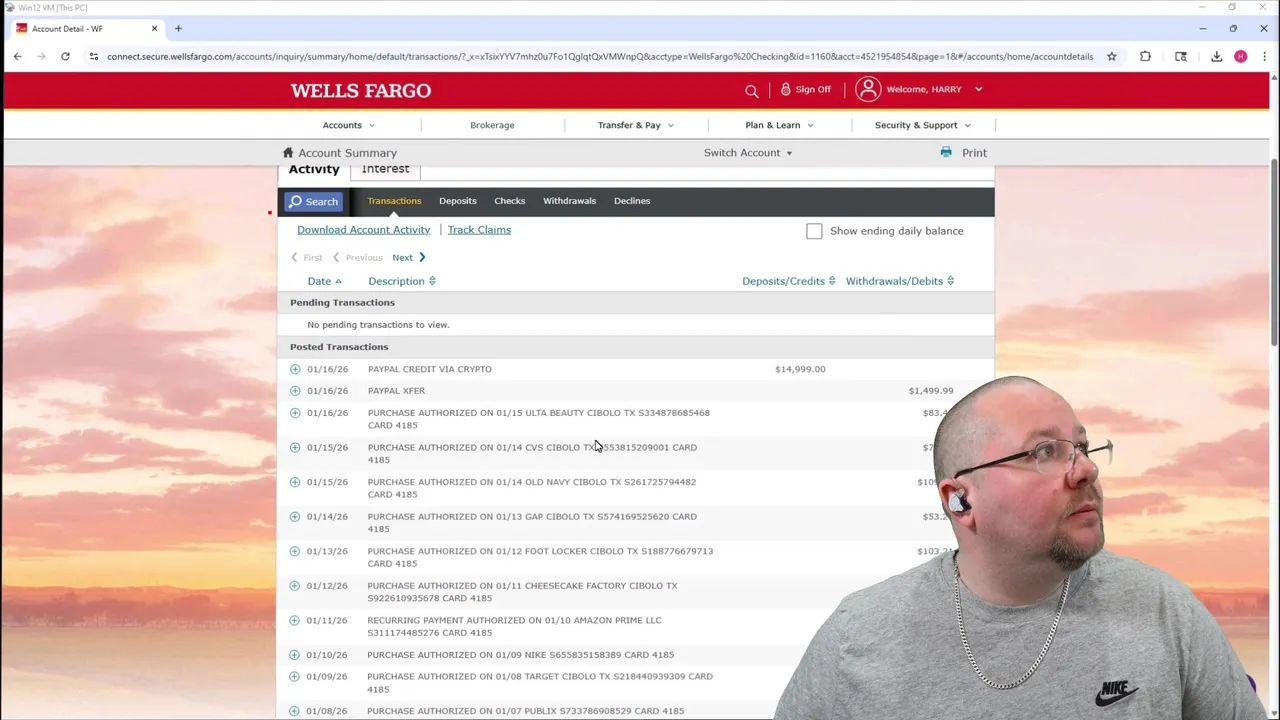Open the browser extensions puzzle icon
This screenshot has width=1280, height=720.
point(1145,56)
